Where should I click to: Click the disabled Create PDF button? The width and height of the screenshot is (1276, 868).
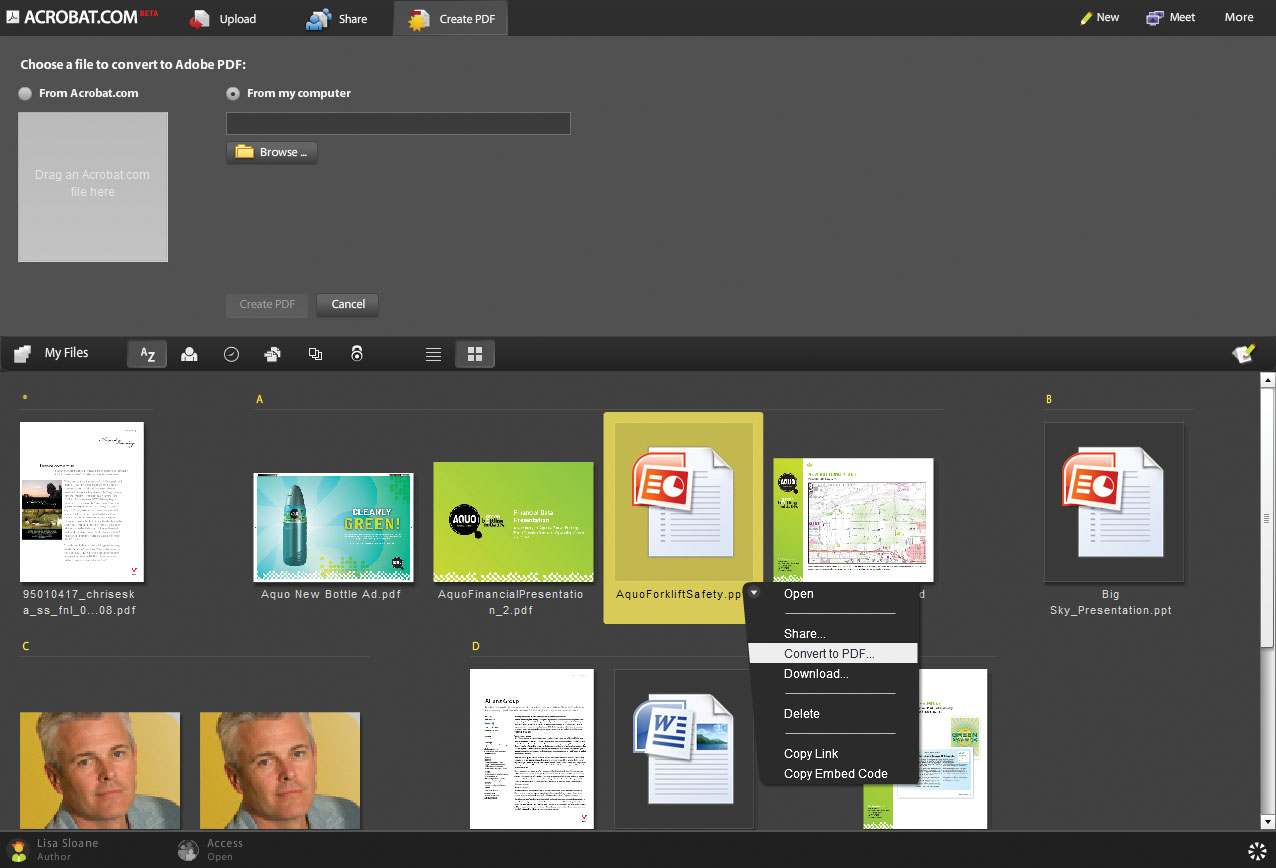tap(268, 304)
